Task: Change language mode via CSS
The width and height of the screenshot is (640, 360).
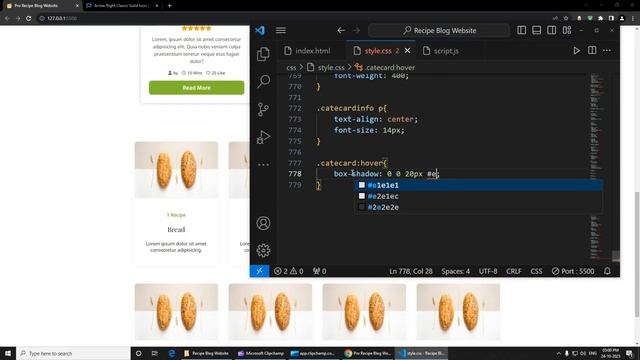Action: pos(536,271)
